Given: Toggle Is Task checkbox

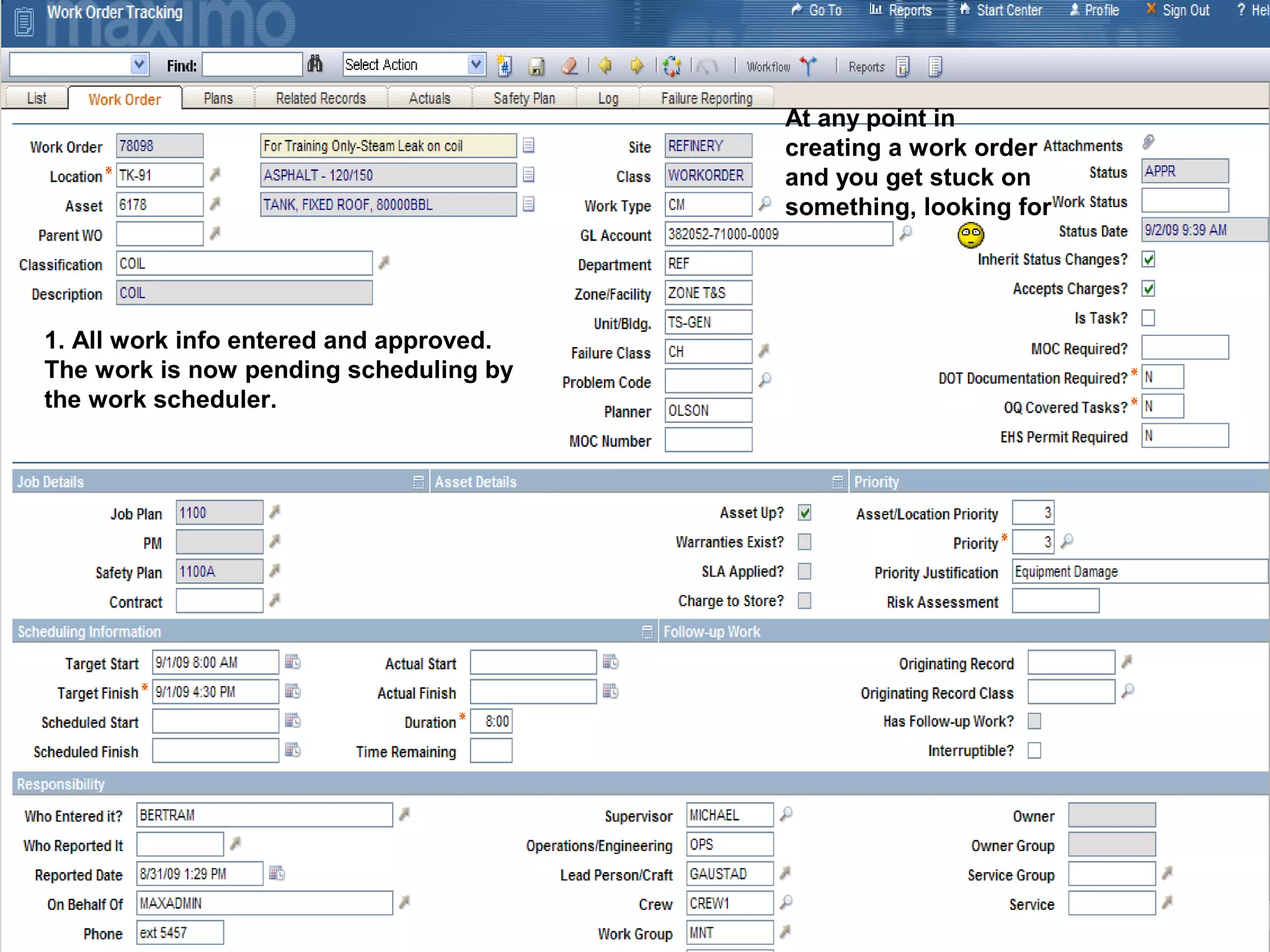Looking at the screenshot, I should point(1148,318).
